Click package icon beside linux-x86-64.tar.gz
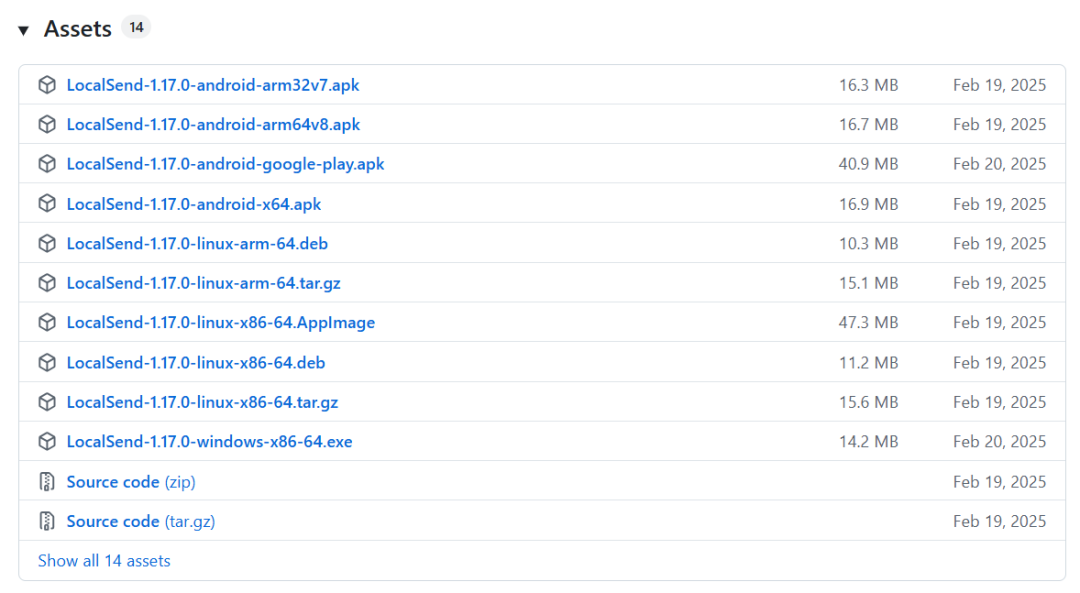The image size is (1080, 593). [x=47, y=402]
